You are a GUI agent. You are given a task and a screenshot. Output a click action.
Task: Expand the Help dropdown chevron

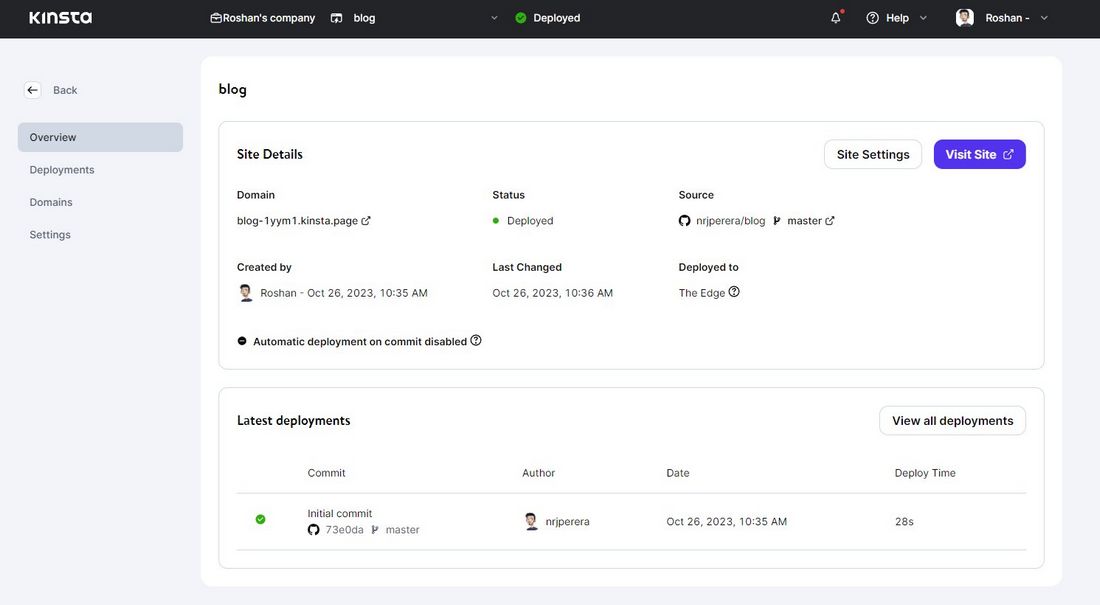923,18
